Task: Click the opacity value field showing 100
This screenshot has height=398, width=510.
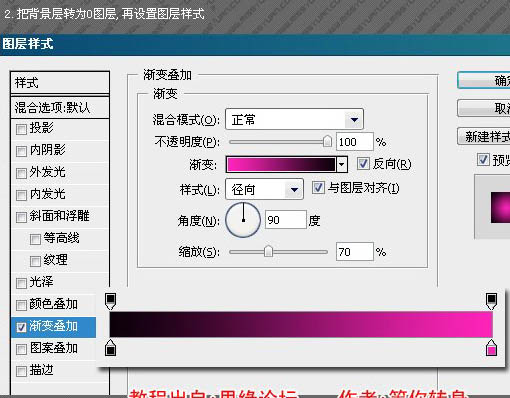Action: (354, 142)
